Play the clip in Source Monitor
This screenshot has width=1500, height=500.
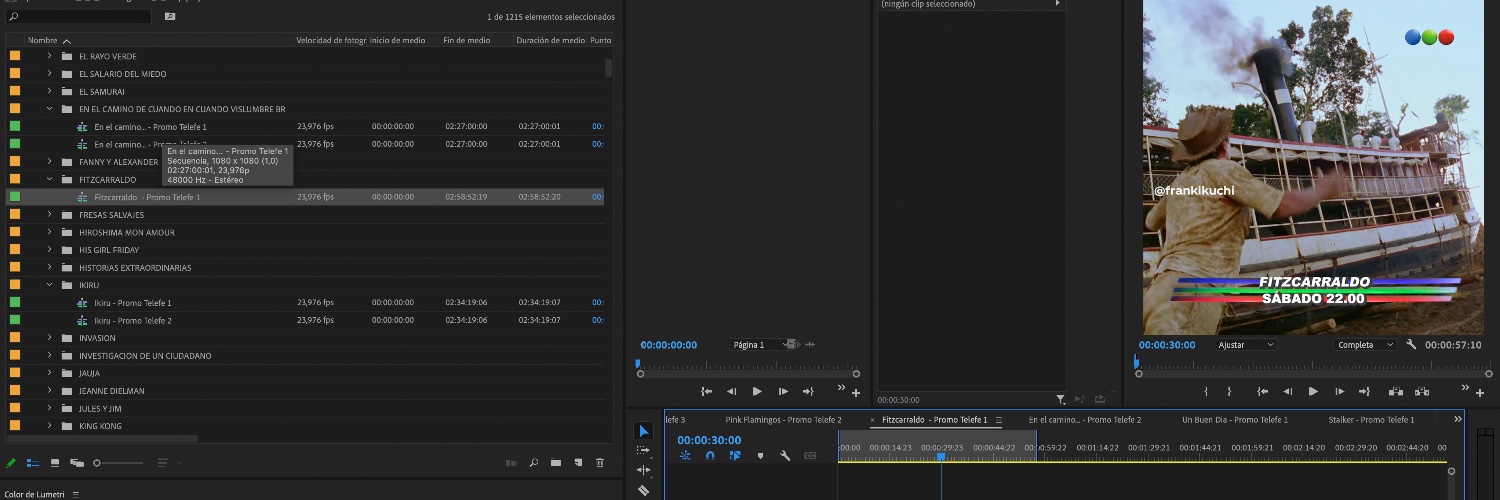pos(757,391)
